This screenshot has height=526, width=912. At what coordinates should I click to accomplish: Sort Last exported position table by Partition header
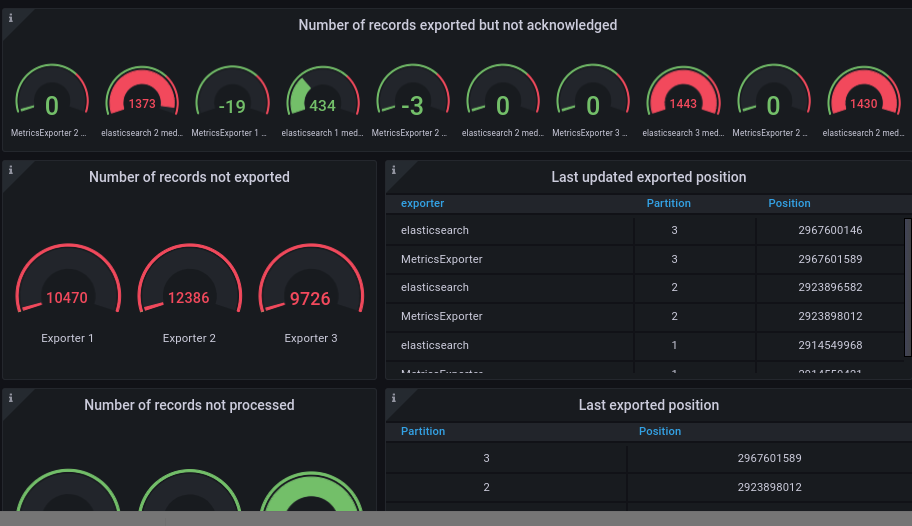[423, 431]
